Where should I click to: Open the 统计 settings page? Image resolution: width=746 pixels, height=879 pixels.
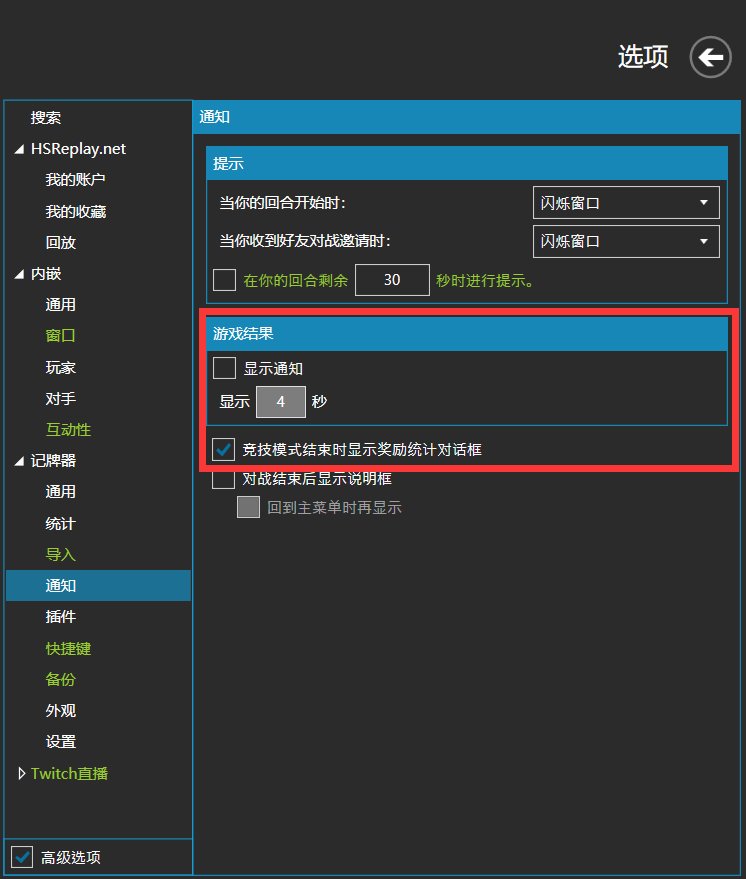pyautogui.click(x=60, y=523)
